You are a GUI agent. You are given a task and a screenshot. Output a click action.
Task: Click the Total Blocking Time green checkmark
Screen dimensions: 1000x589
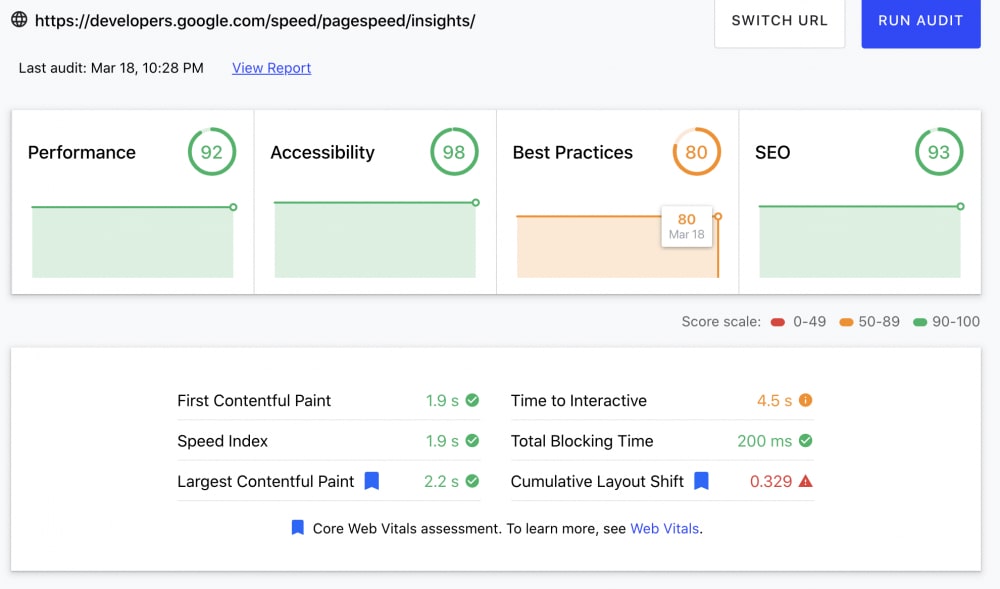(805, 440)
